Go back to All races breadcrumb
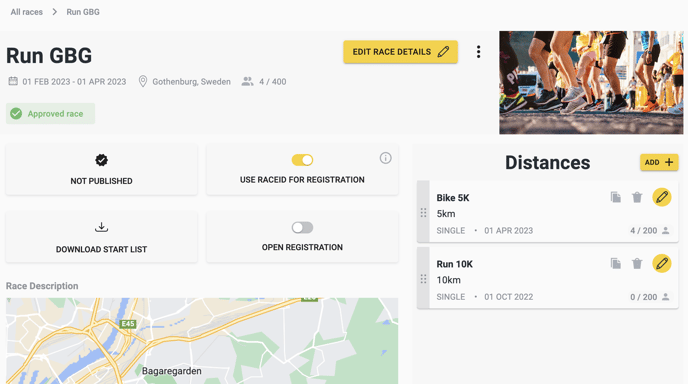 click(x=27, y=12)
